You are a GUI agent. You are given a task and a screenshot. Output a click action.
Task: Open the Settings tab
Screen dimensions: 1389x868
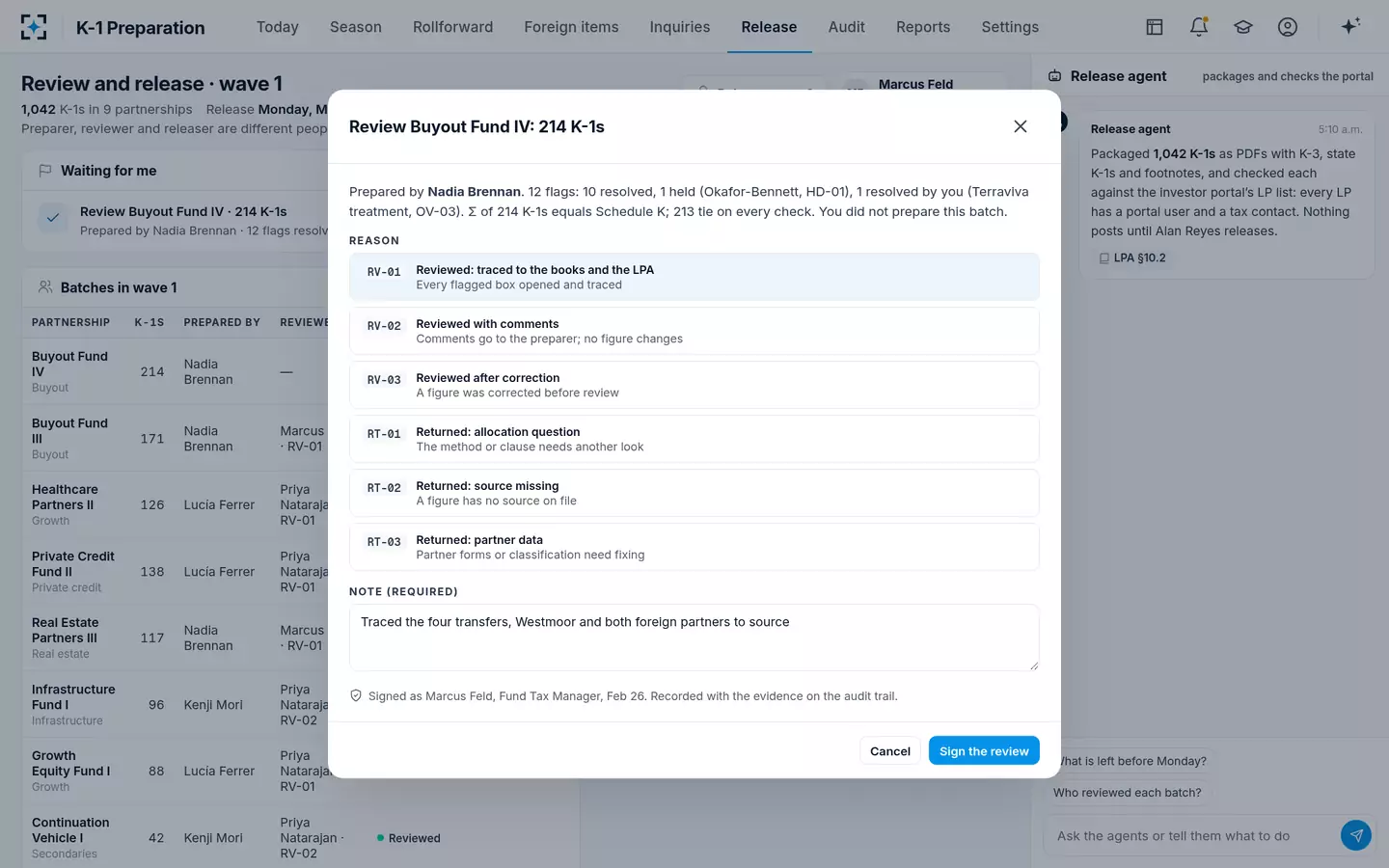pyautogui.click(x=1010, y=27)
